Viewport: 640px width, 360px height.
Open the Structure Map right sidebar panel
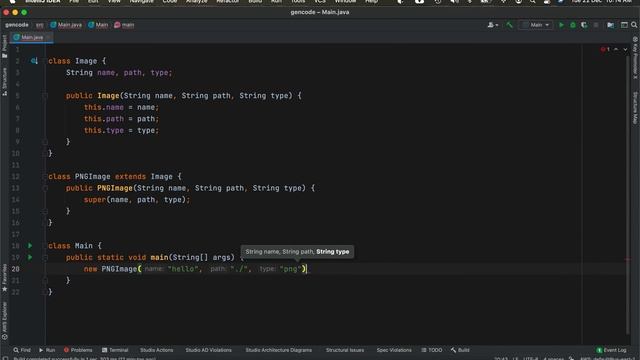coord(635,108)
